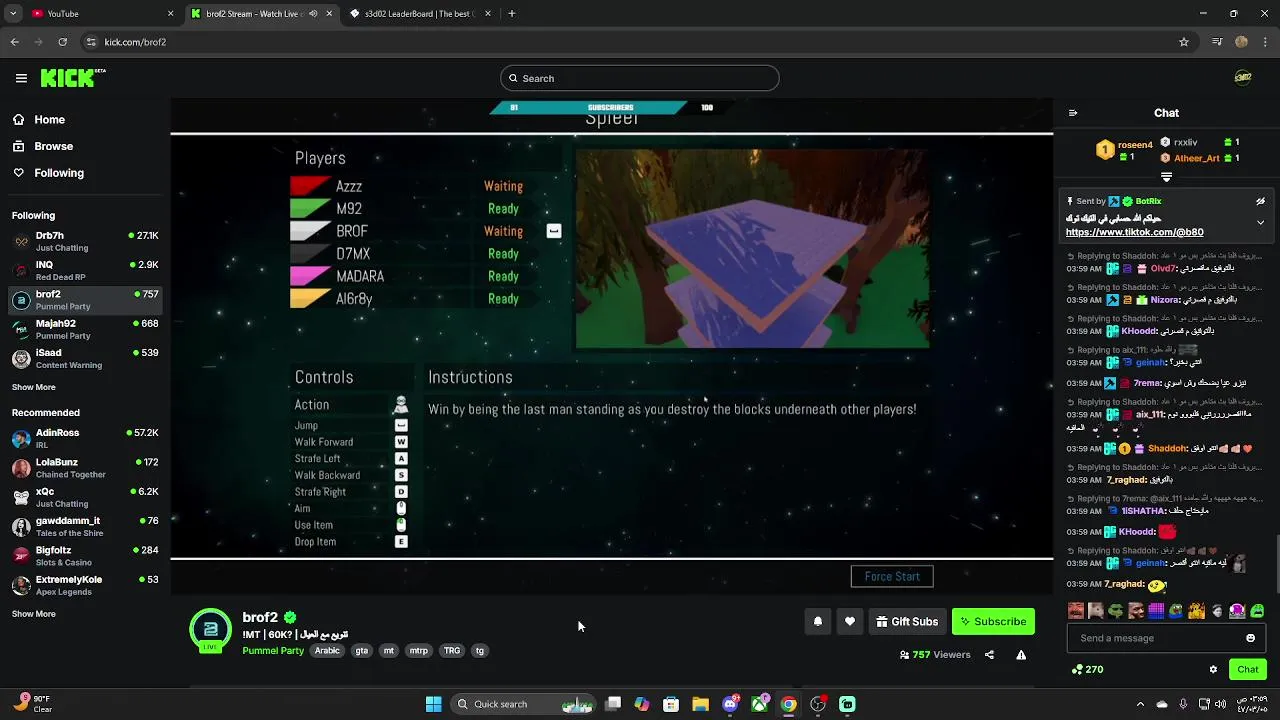
Task: Click the game map preview image
Action: 752,249
